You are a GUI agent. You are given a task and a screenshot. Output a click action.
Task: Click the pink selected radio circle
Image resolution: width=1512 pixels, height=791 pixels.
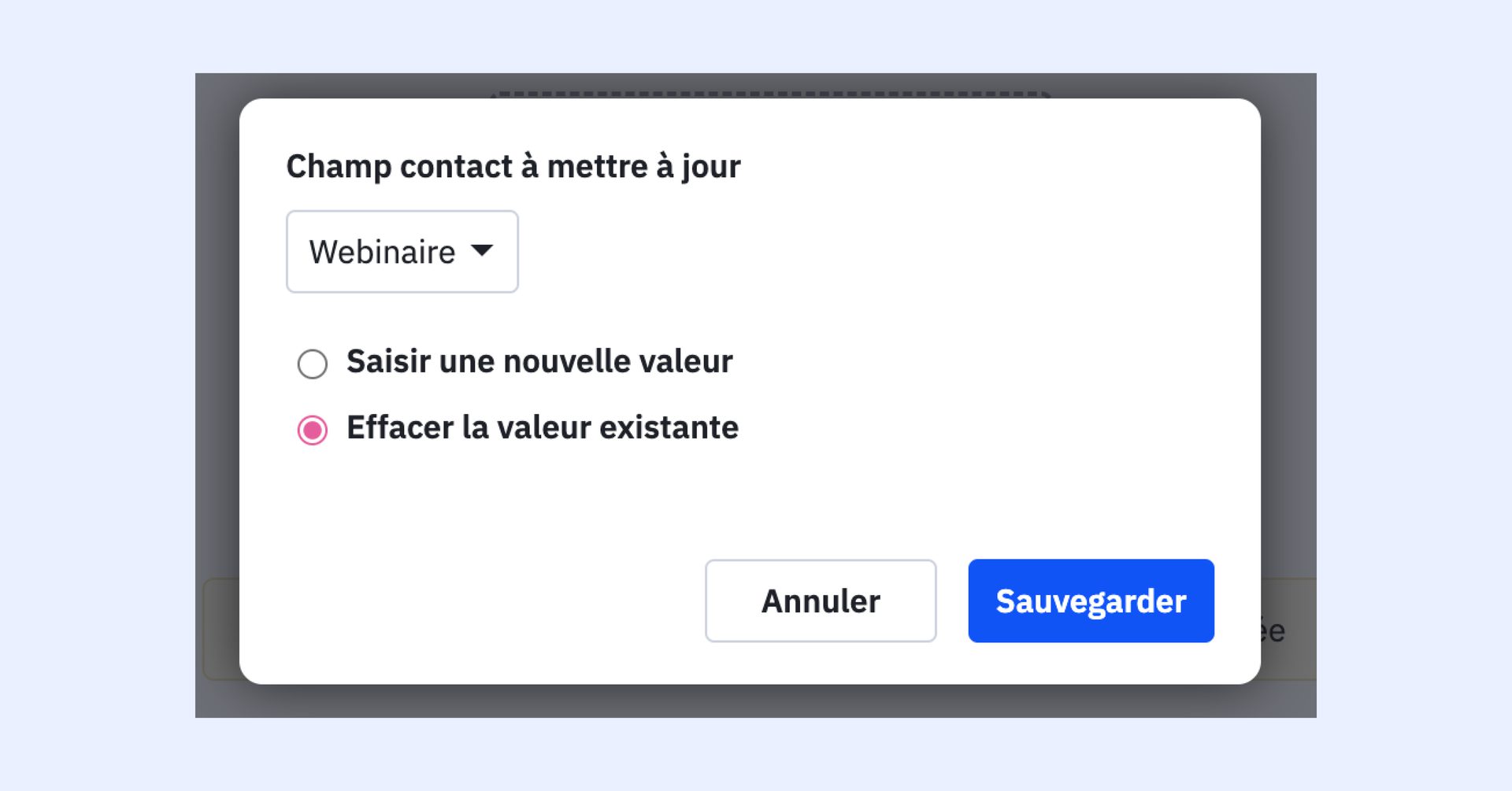point(313,430)
